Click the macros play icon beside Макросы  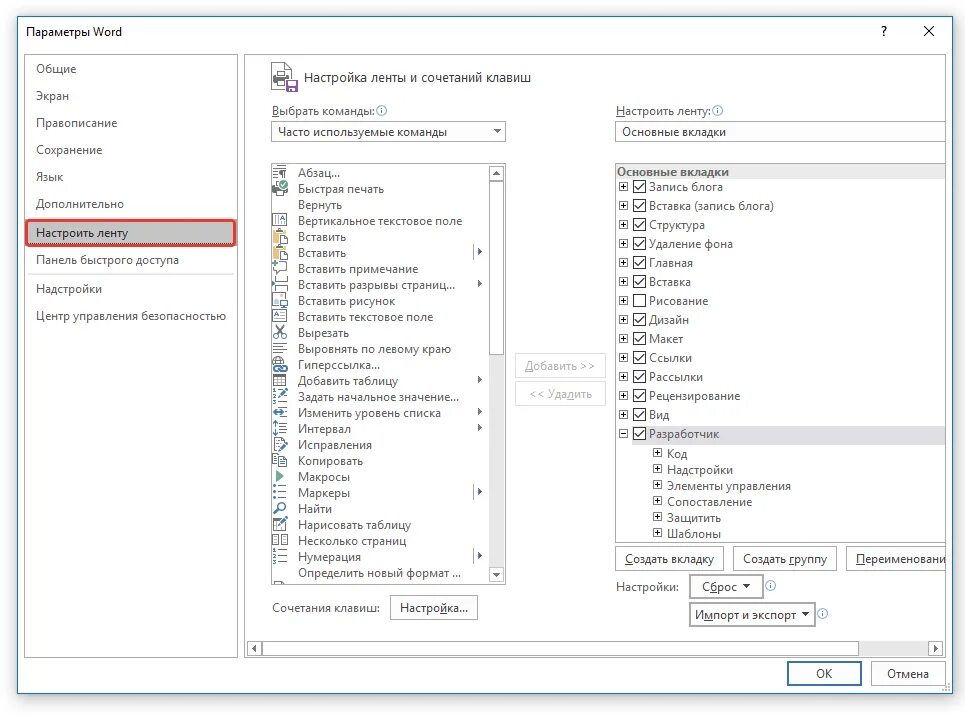tap(279, 477)
